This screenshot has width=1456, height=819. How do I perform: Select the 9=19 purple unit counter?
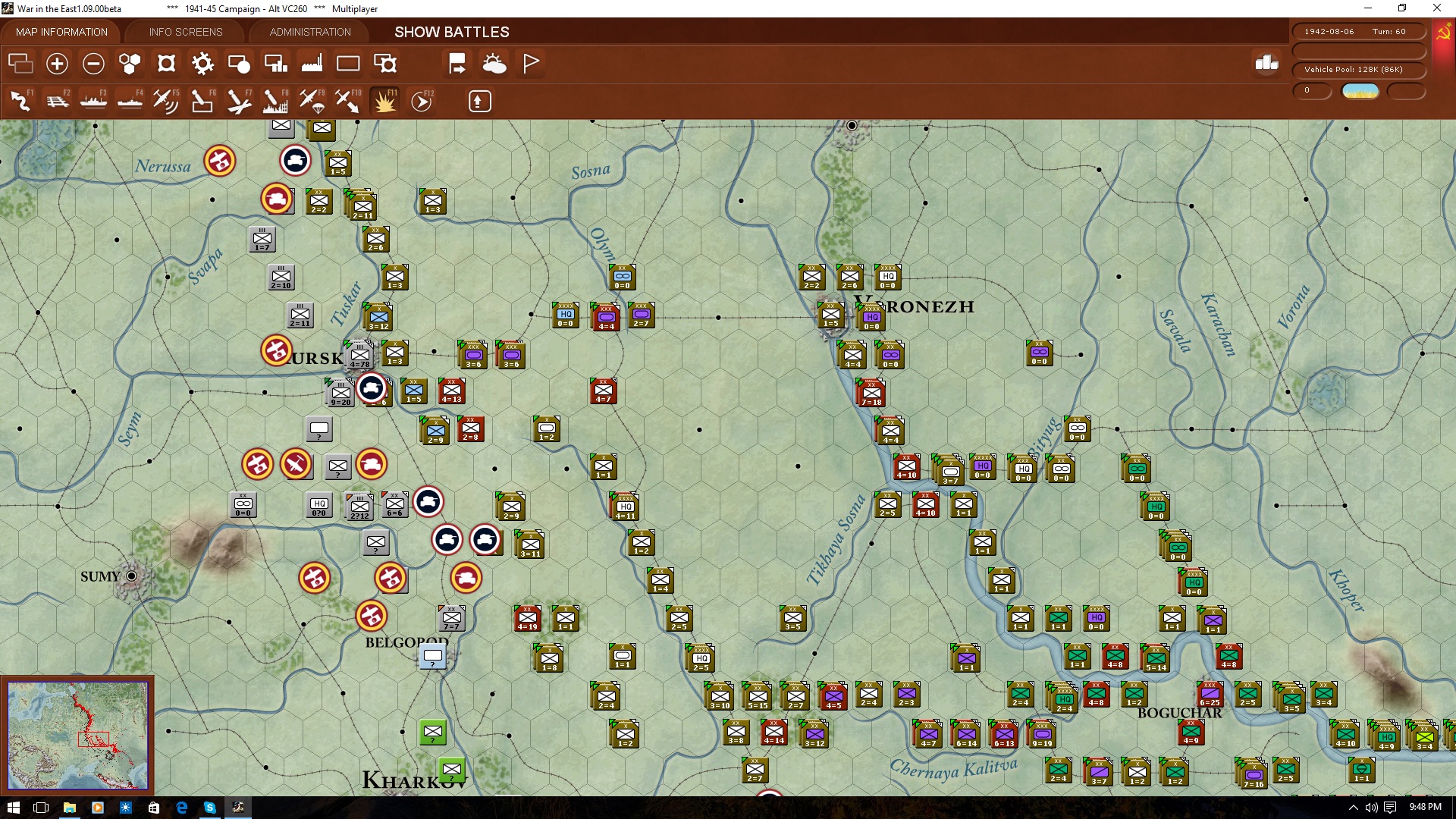pos(1042,735)
